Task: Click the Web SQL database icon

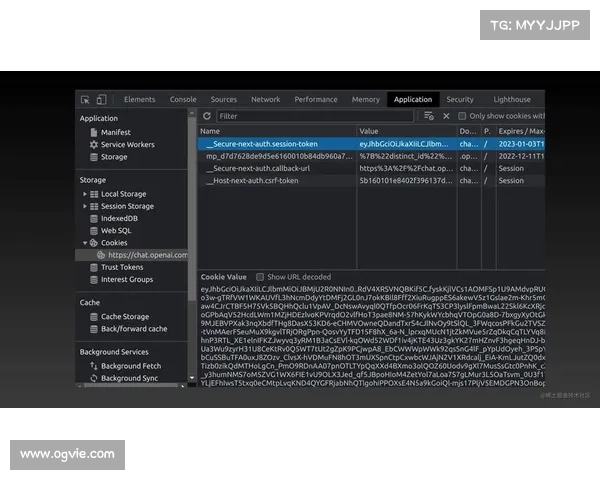Action: 94,231
